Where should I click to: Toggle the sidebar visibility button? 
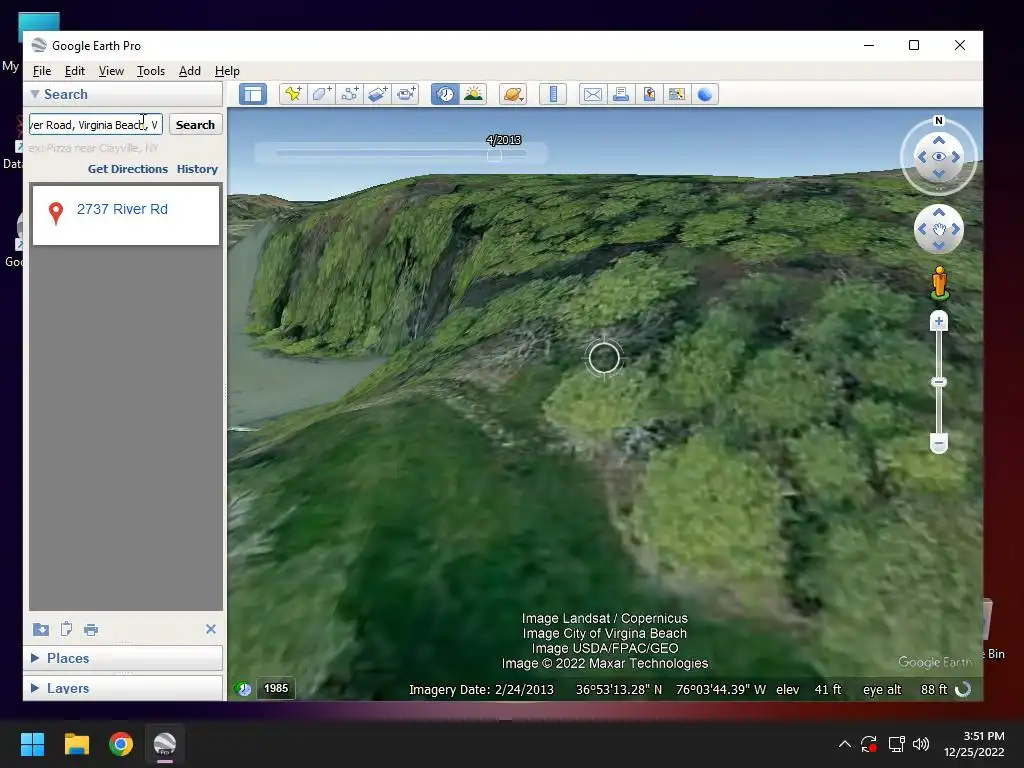(x=253, y=94)
